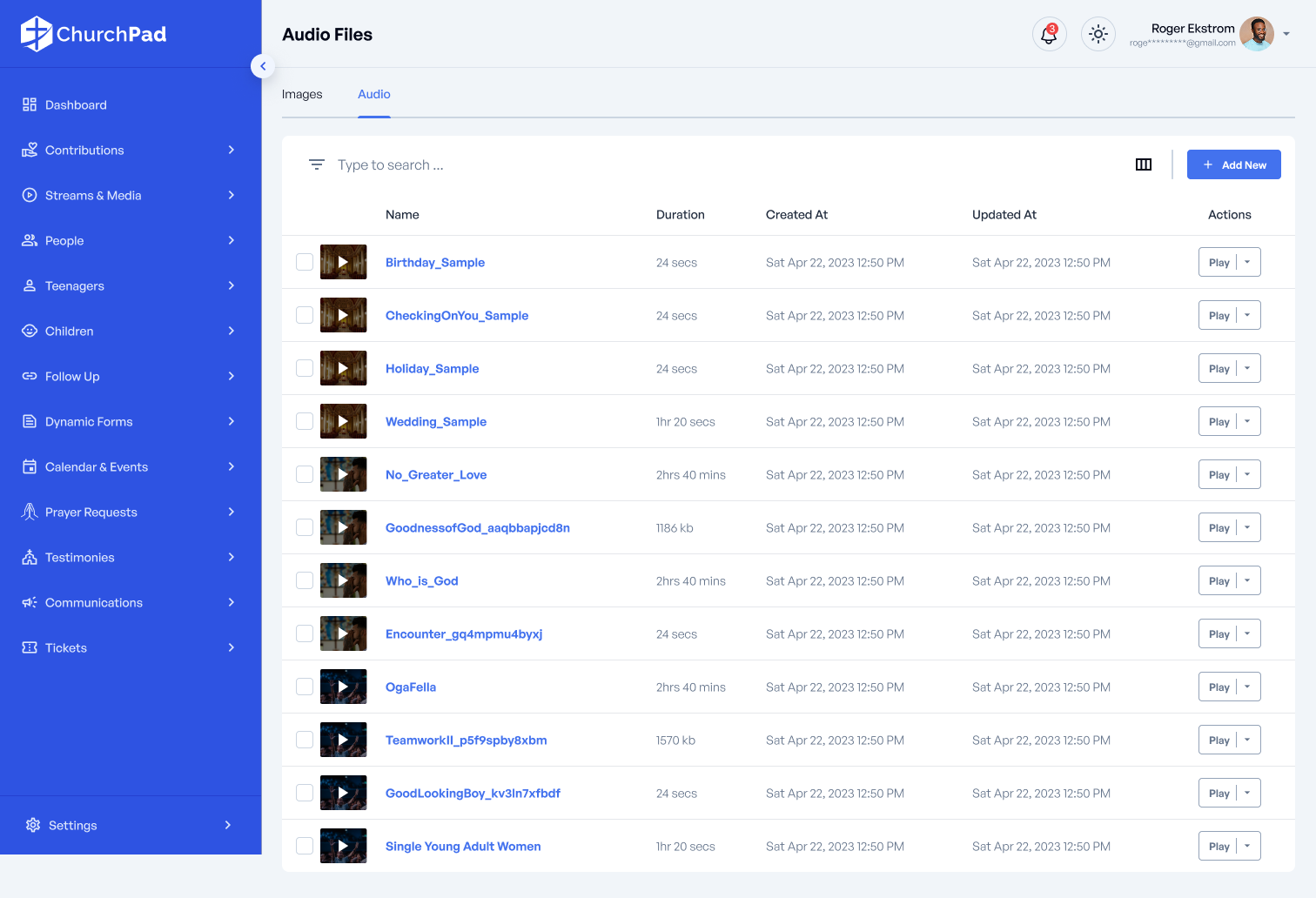Click the Add New button
The width and height of the screenshot is (1316, 898).
click(x=1233, y=164)
